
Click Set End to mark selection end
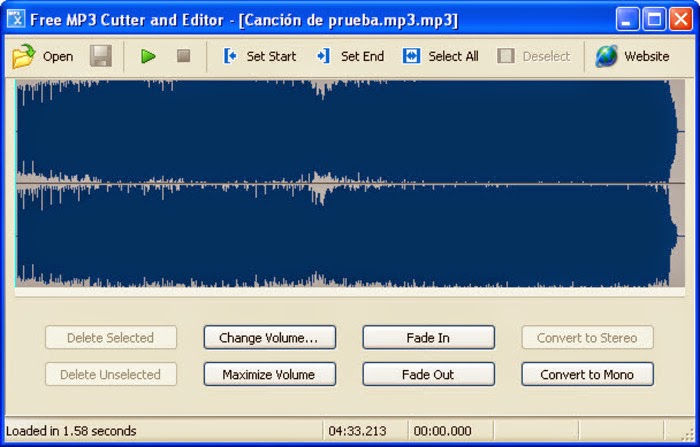[x=350, y=56]
